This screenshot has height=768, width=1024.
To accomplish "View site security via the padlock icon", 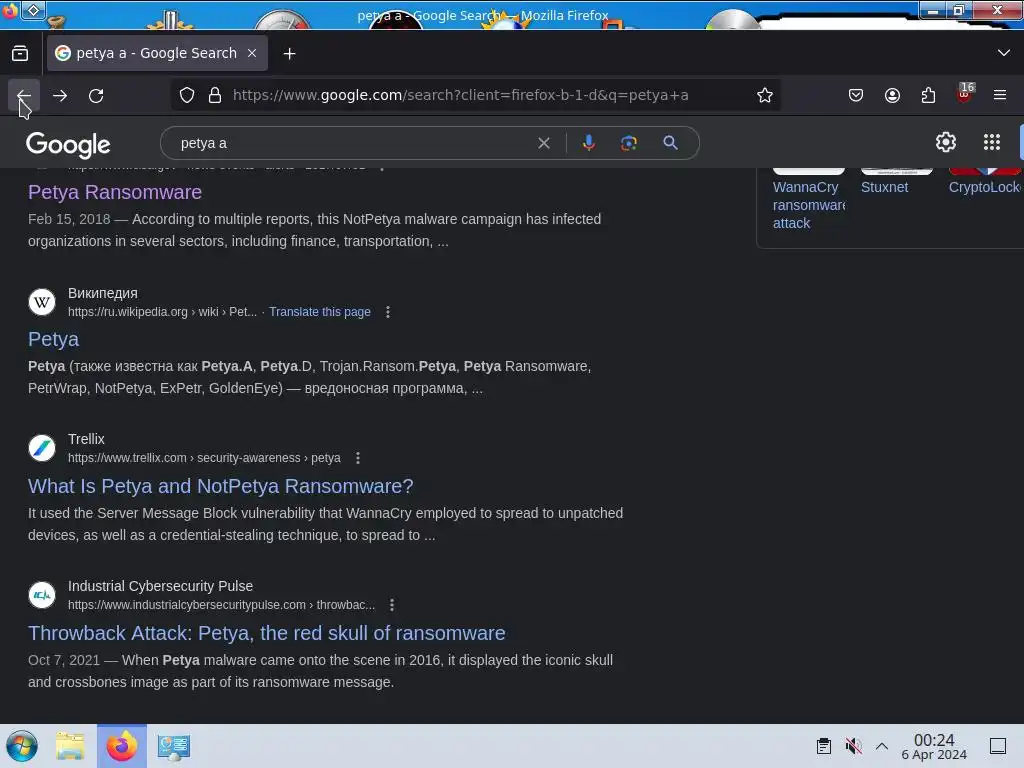I will tap(215, 95).
